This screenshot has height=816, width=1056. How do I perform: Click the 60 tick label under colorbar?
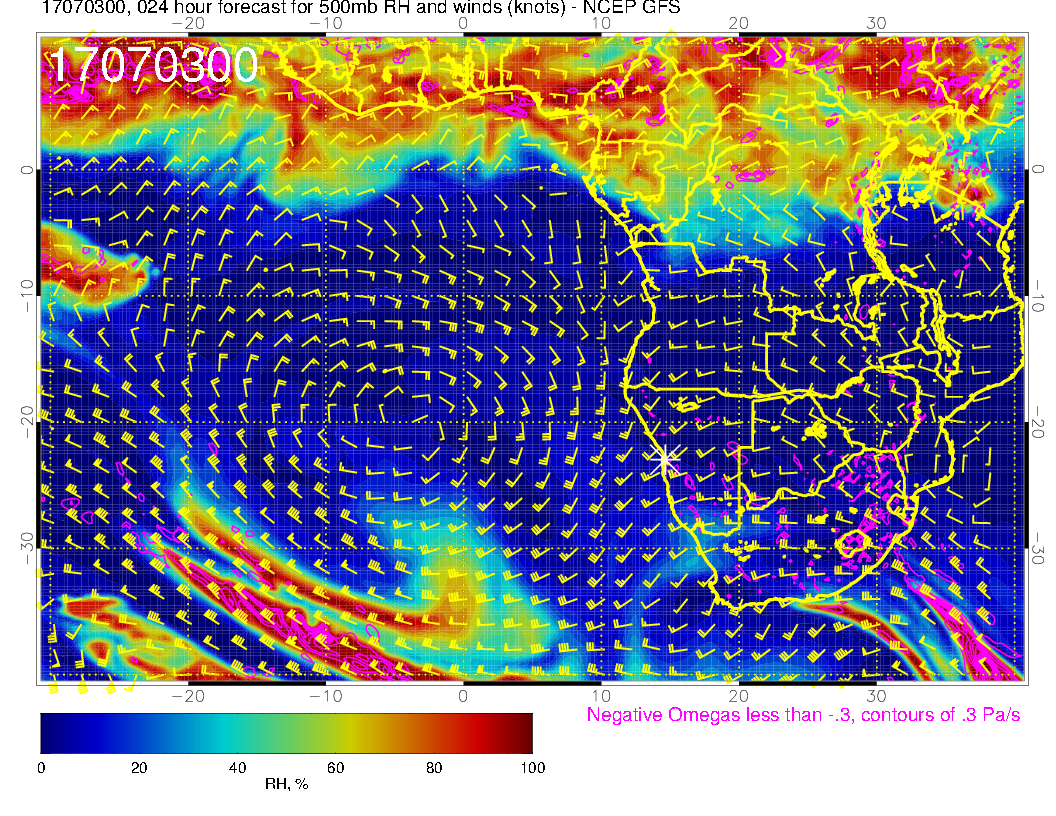[x=335, y=767]
